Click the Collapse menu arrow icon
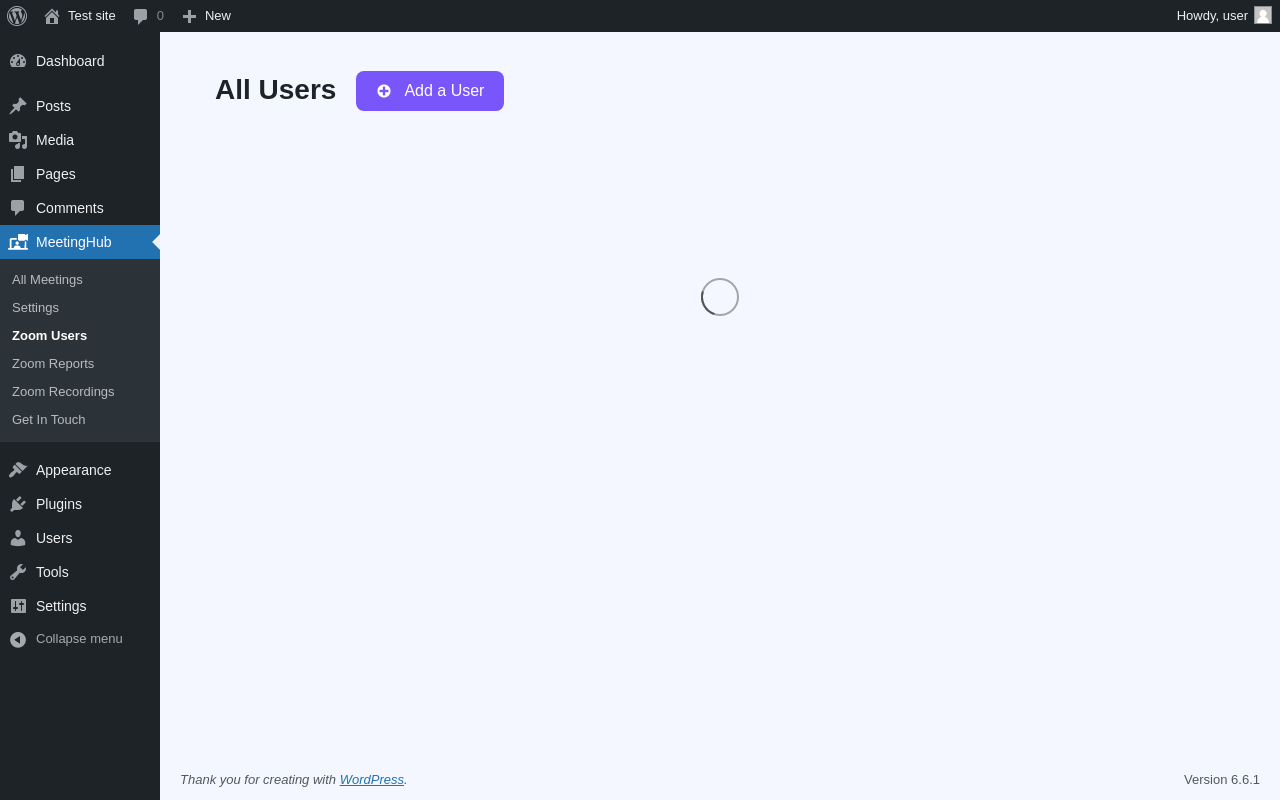 click(x=18, y=639)
